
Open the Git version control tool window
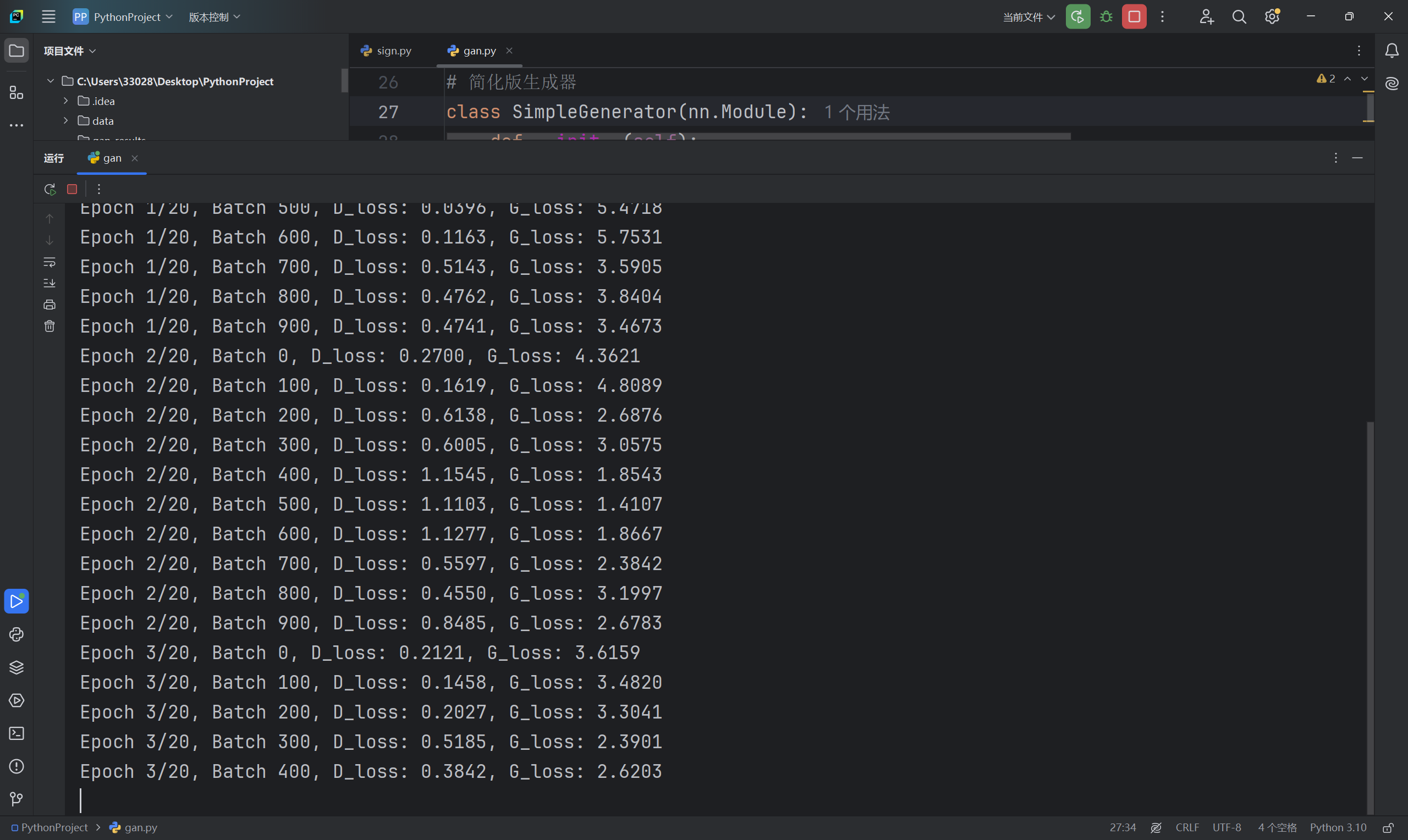pyautogui.click(x=16, y=799)
